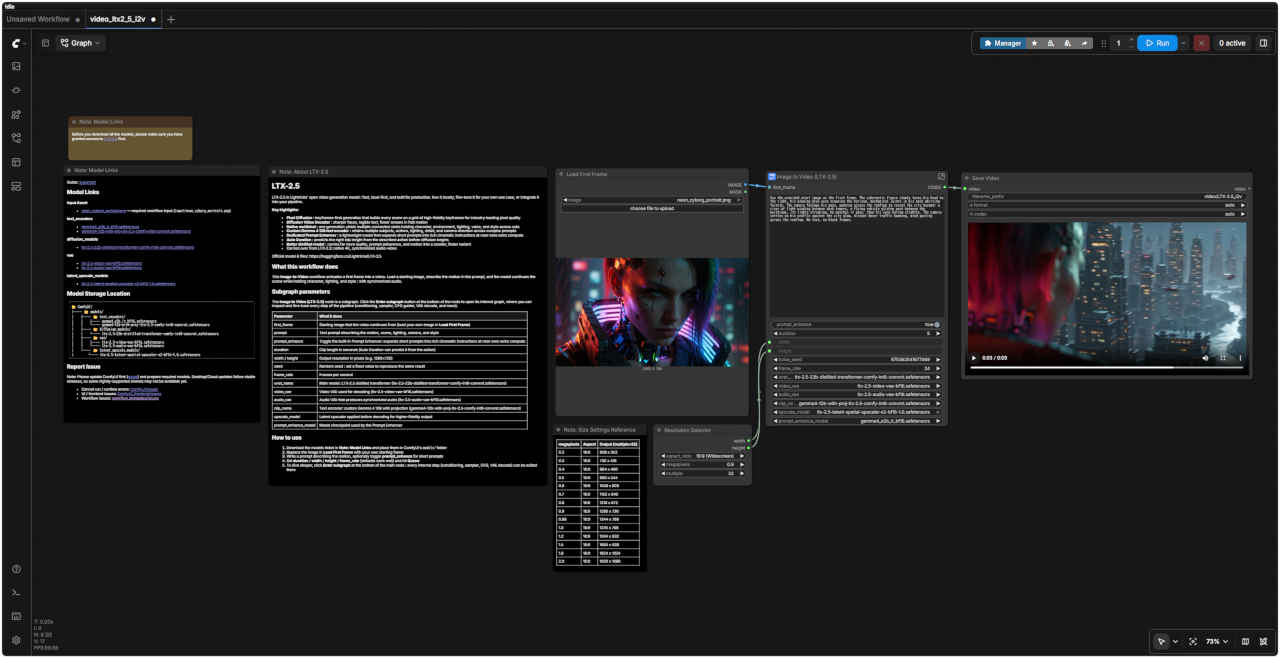Collapse the Save Video node
Viewport: 1280px width, 658px height.
pos(967,178)
